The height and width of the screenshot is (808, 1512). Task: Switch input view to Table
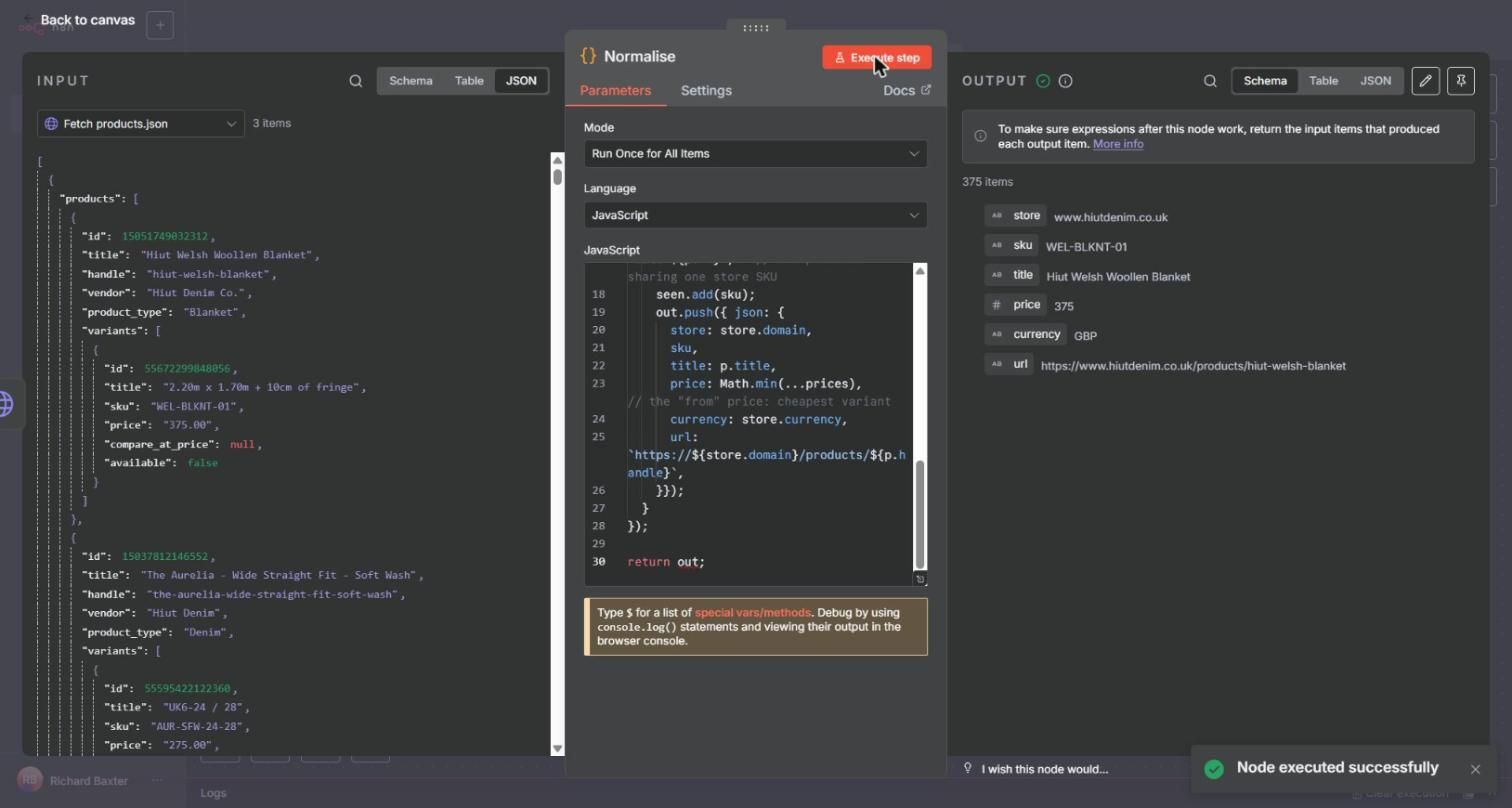click(469, 81)
